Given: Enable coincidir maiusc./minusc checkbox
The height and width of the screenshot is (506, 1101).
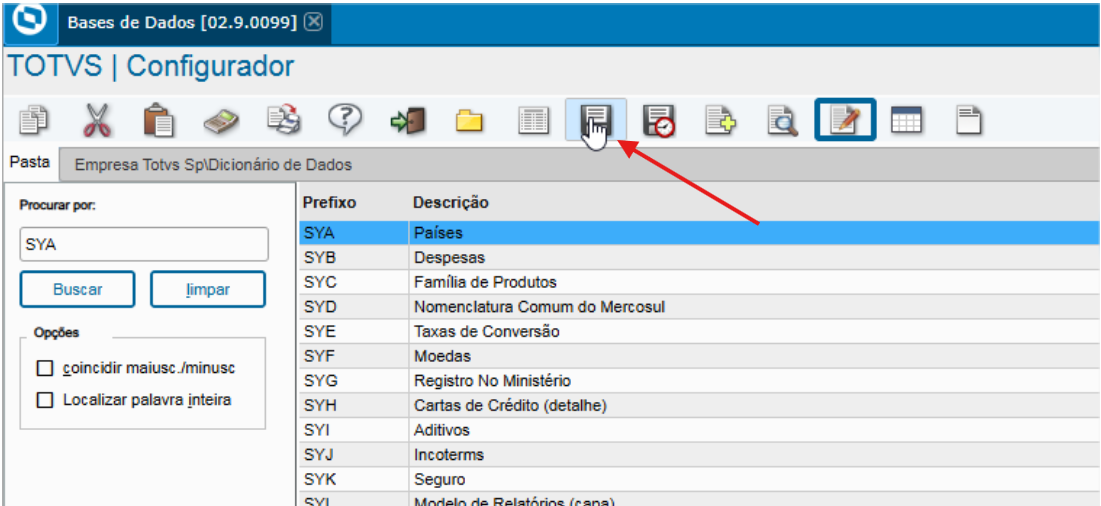Looking at the screenshot, I should [45, 368].
